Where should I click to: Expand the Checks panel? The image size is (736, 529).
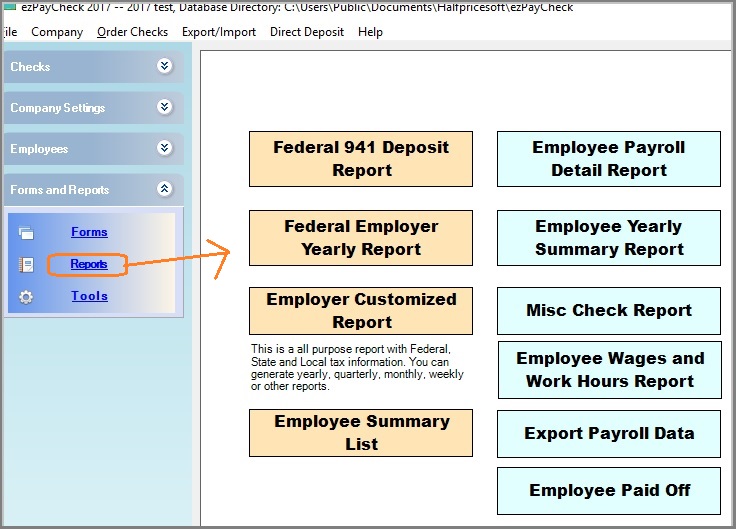point(165,67)
